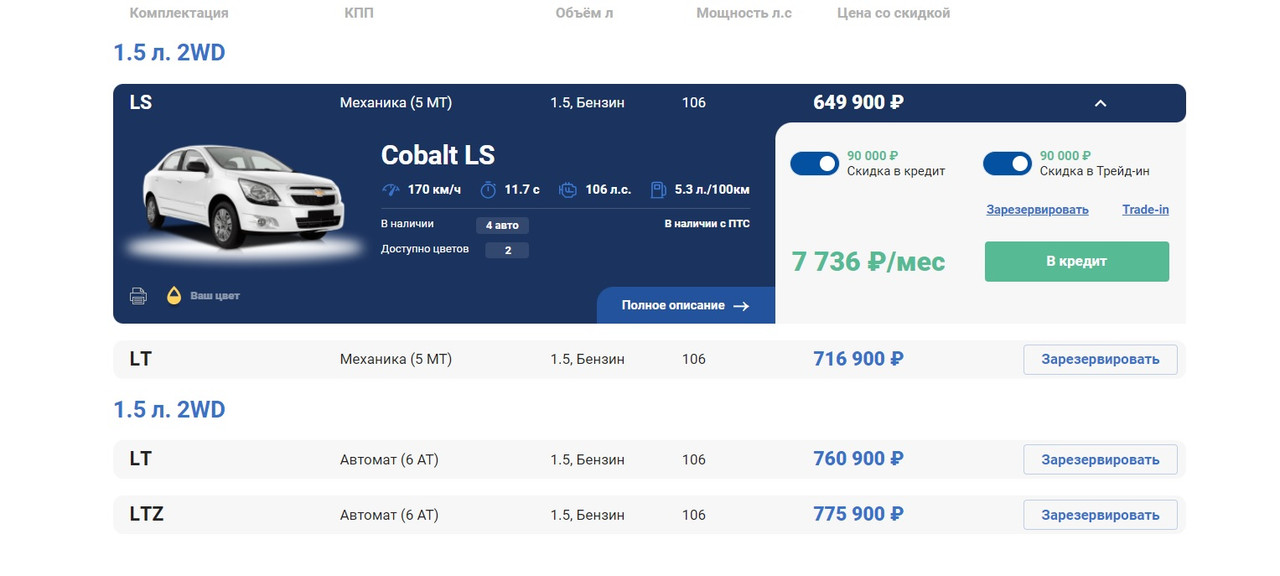Collapse the LS row with the chevron arrow
1280x576 pixels.
pos(1100,103)
